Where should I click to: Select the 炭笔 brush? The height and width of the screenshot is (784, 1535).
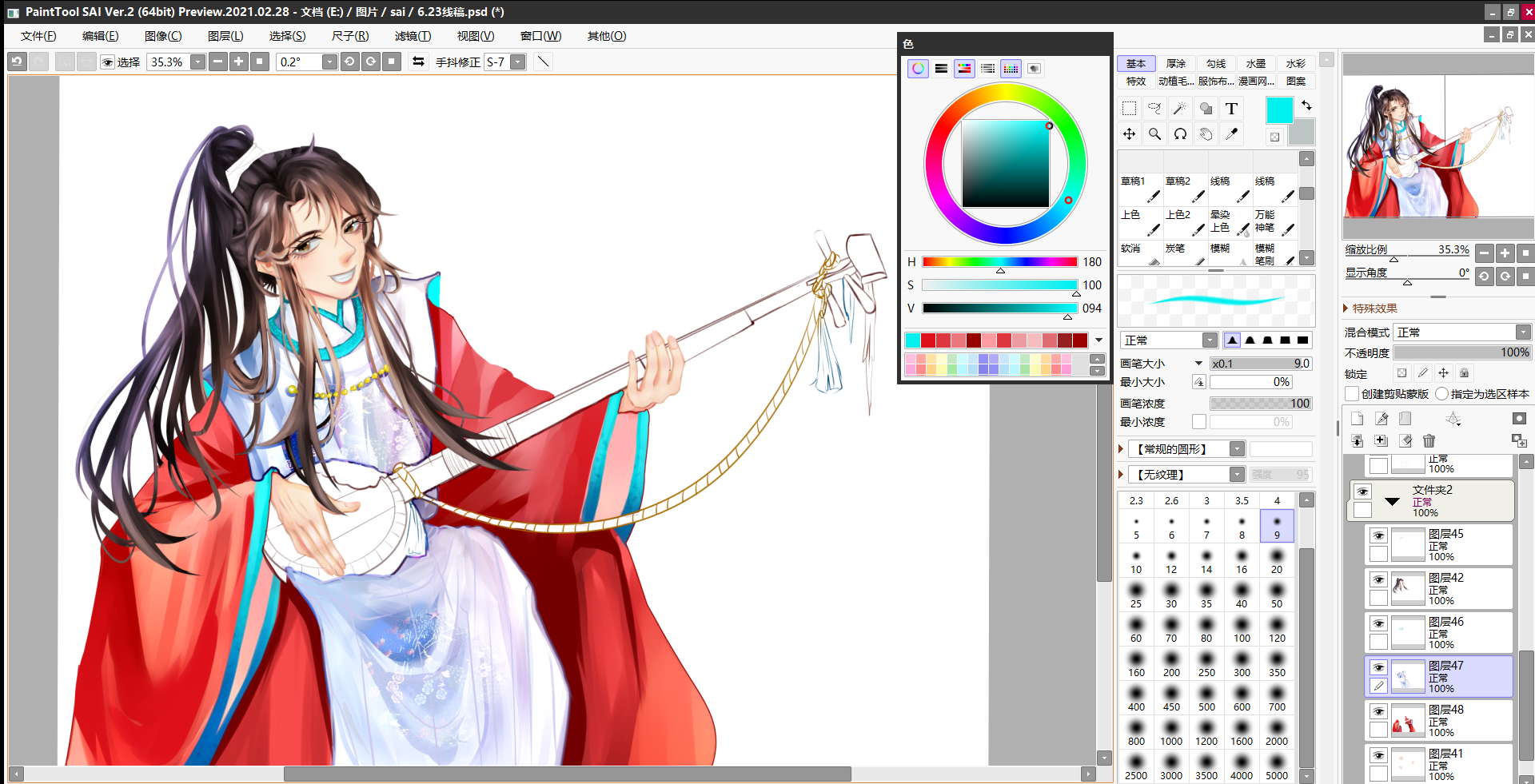click(1184, 253)
